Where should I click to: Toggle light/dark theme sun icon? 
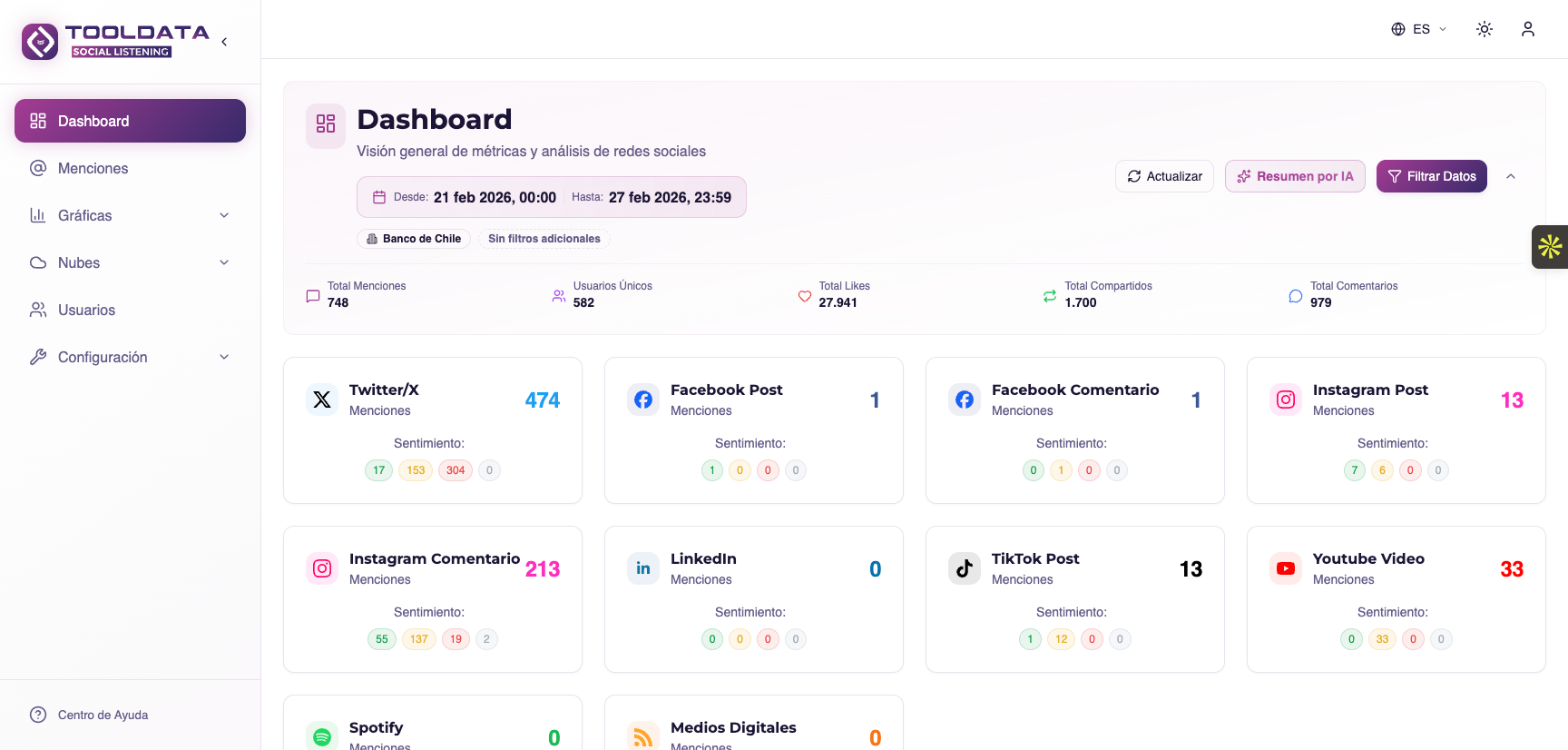[x=1485, y=29]
